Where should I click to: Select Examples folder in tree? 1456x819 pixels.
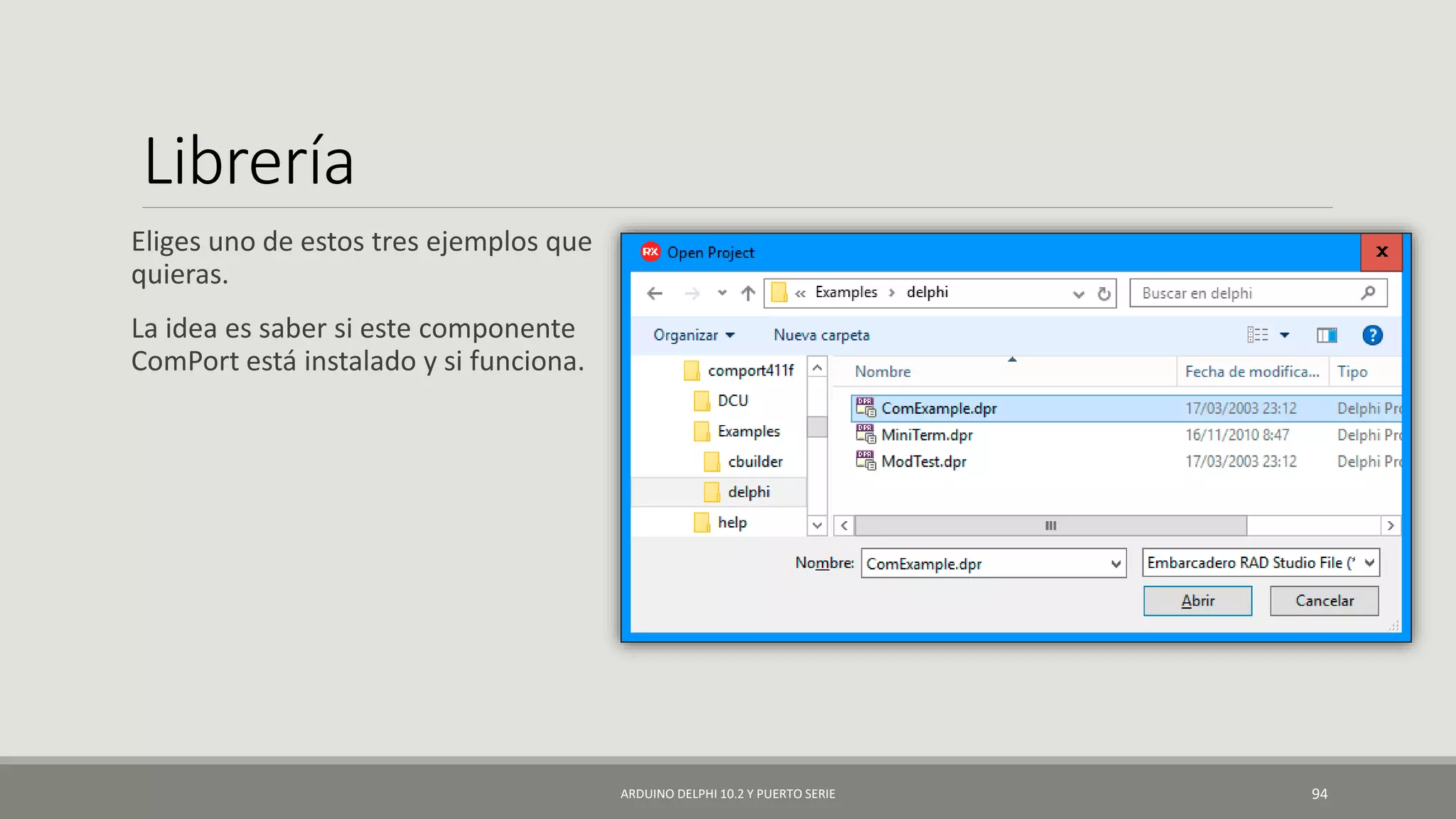(x=737, y=432)
